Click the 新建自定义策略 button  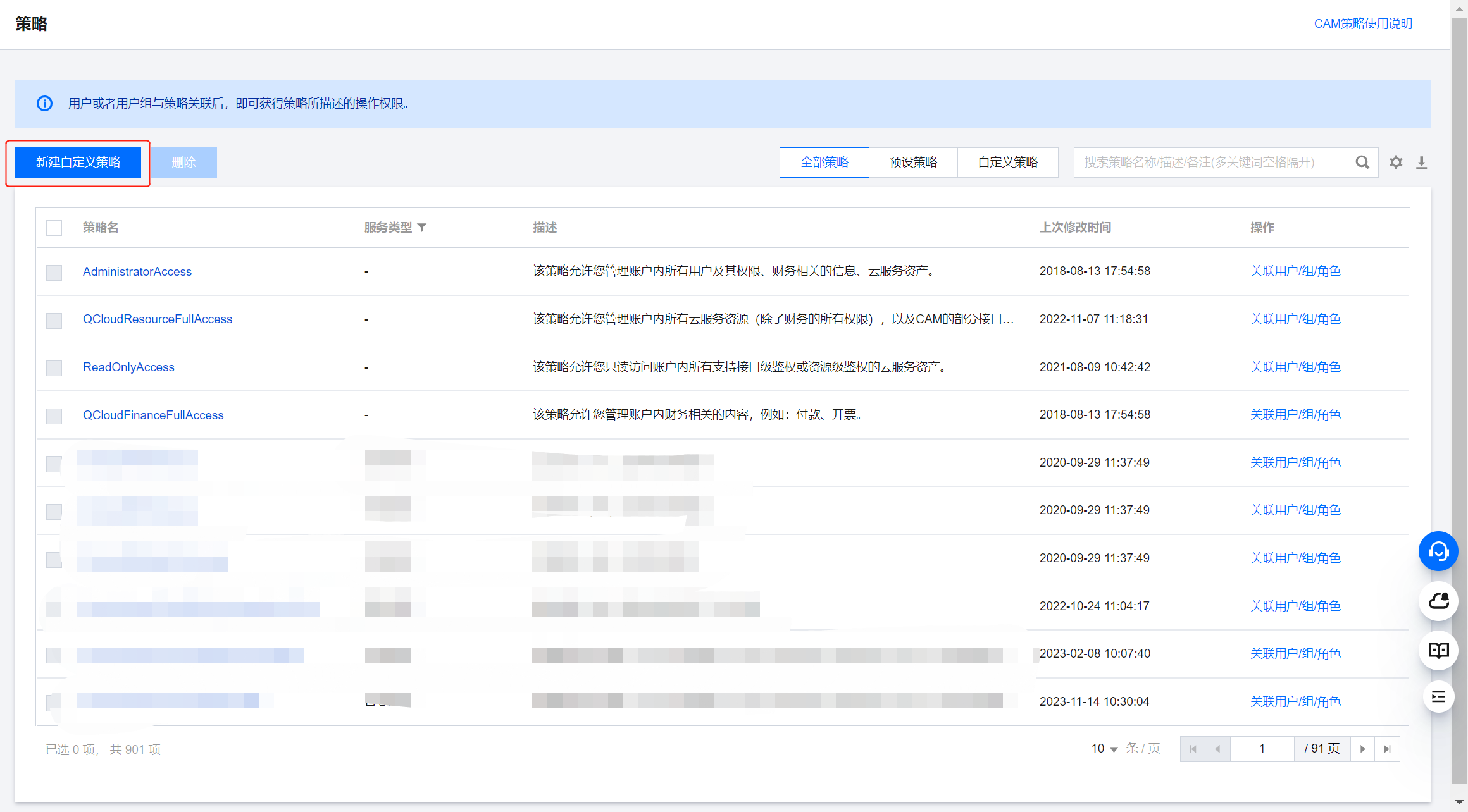pos(78,163)
